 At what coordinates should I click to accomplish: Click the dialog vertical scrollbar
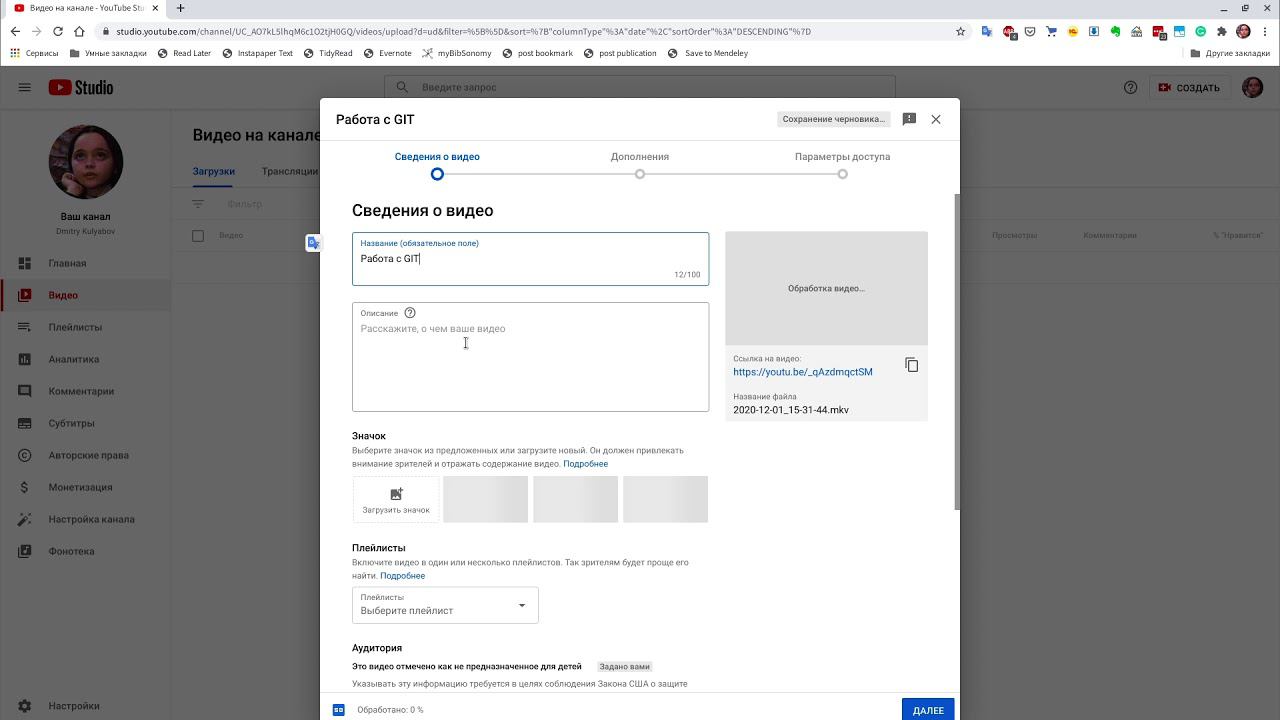pos(957,352)
